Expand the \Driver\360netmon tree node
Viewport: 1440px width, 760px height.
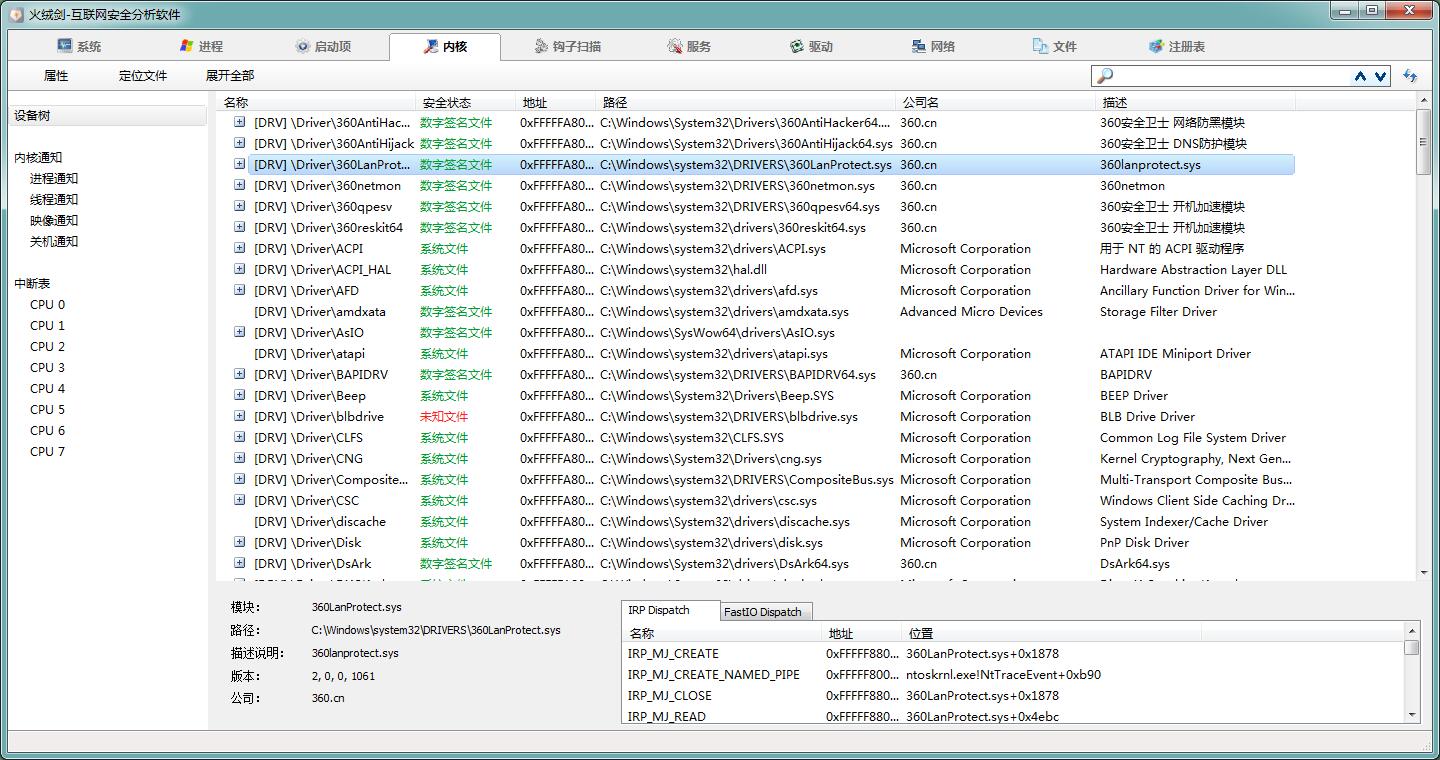coord(240,185)
